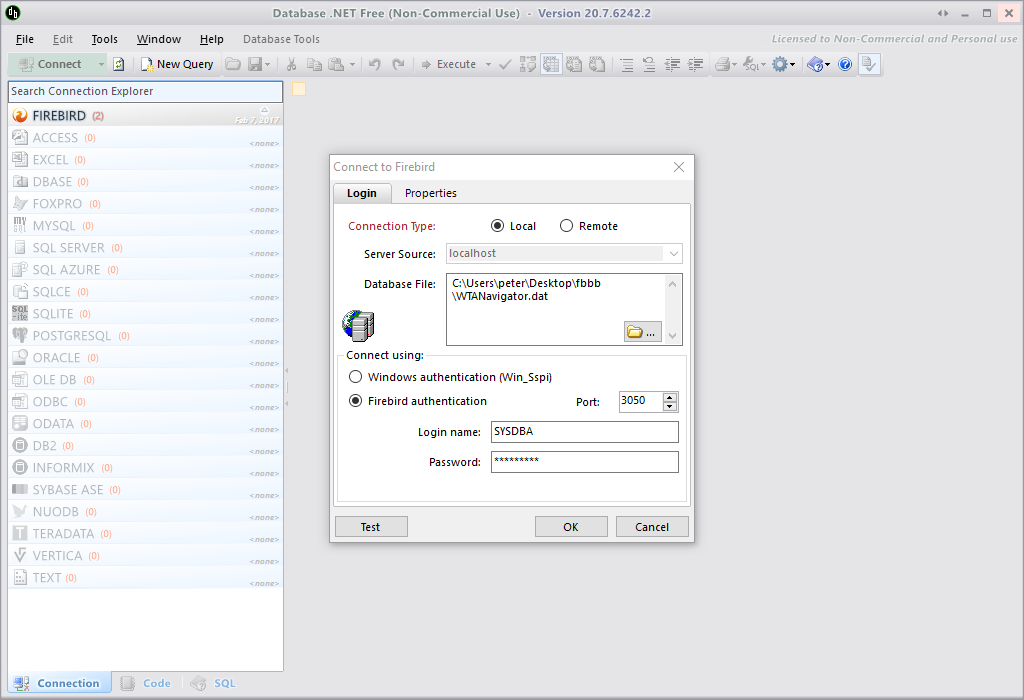Decrease the Port number with down arrow
1024x700 pixels.
tap(669, 406)
